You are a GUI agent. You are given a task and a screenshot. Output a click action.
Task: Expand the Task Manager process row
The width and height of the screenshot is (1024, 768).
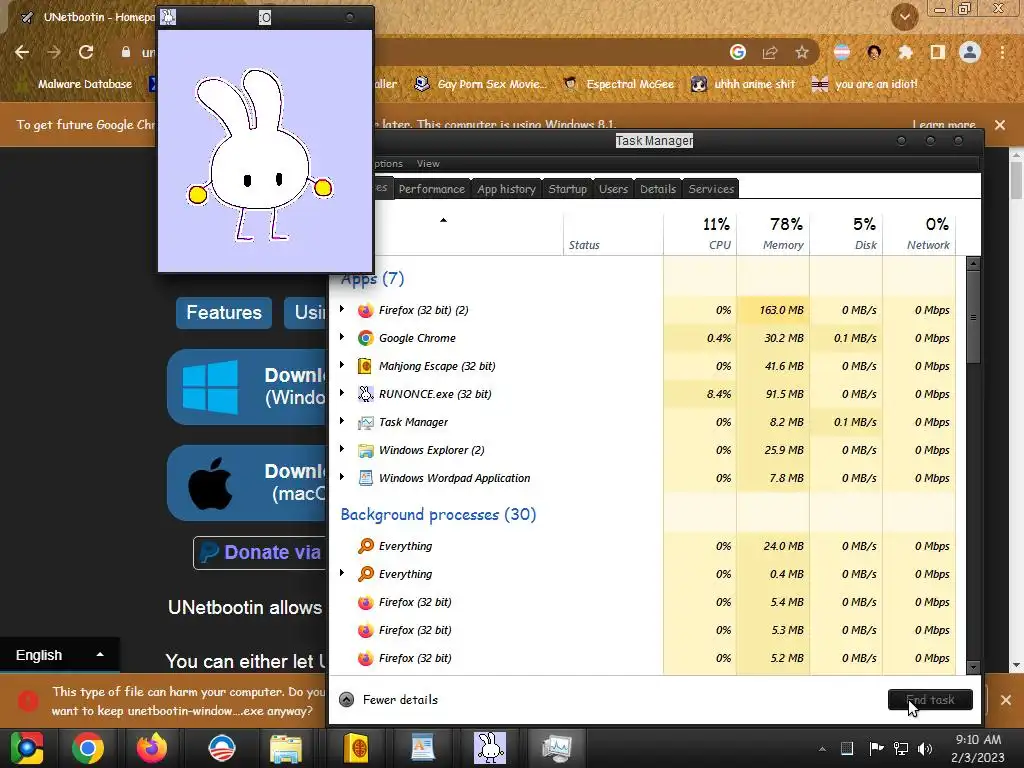pos(342,421)
